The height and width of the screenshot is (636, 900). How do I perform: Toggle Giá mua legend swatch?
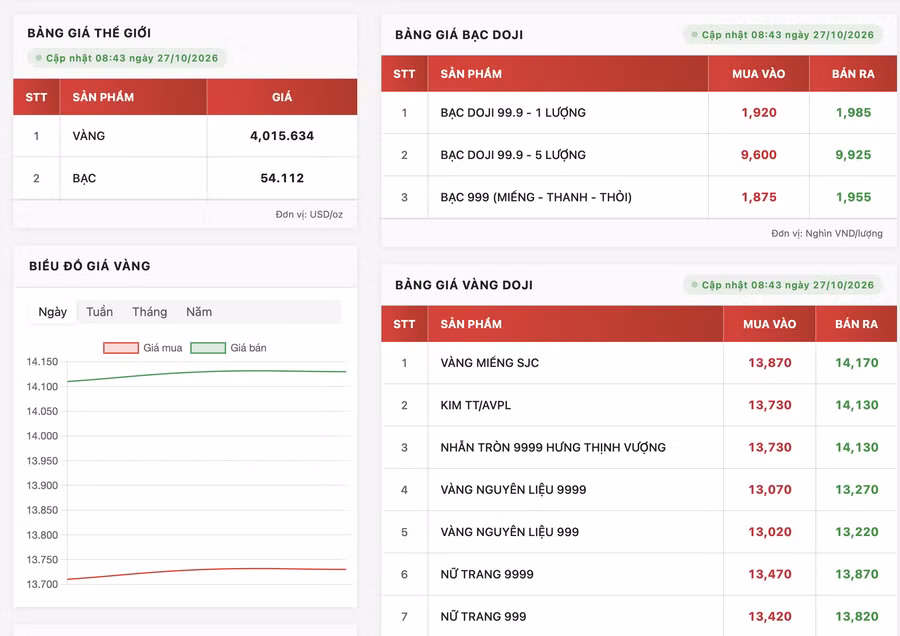[x=121, y=348]
